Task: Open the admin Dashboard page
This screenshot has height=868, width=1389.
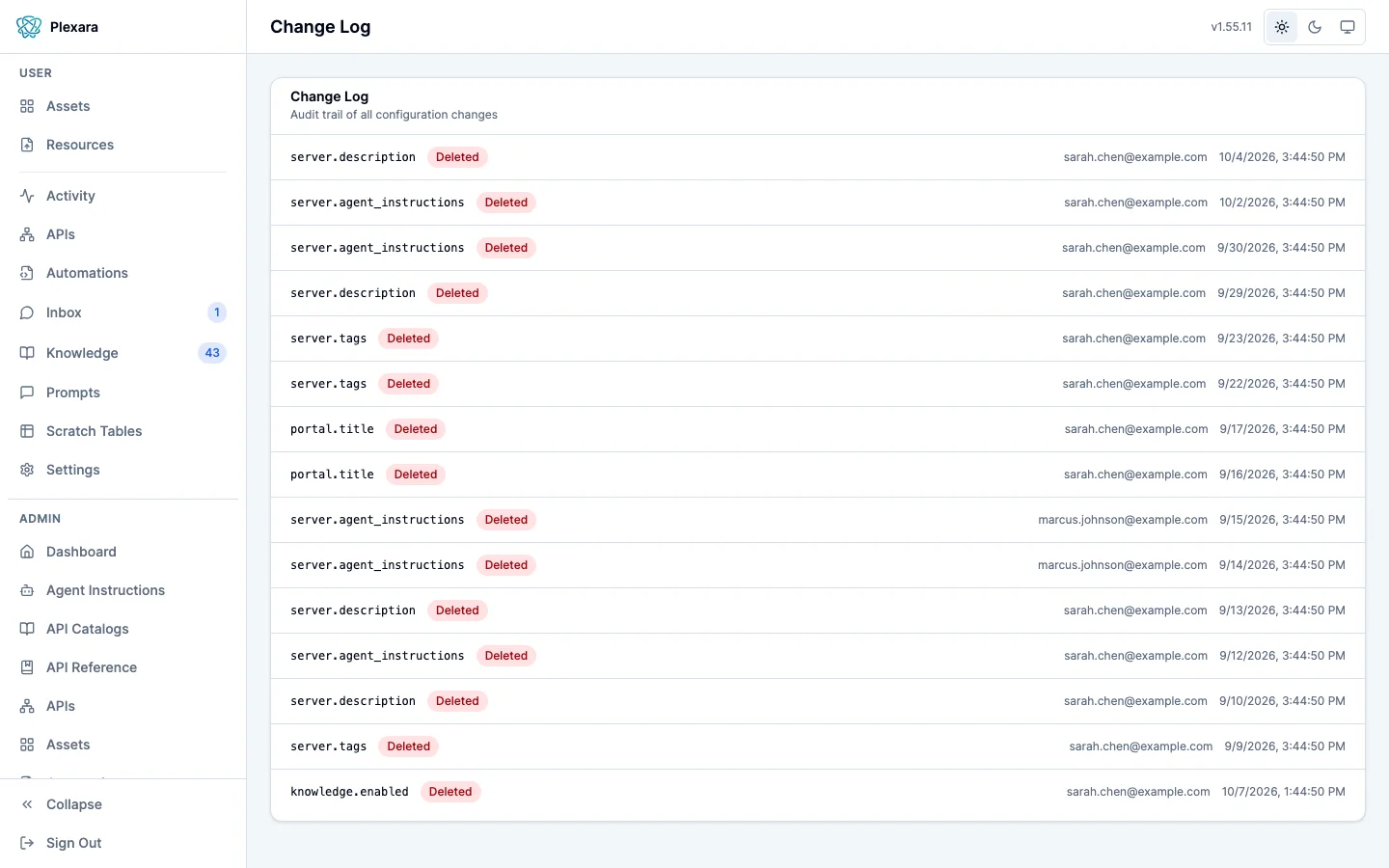Action: [x=123, y=552]
